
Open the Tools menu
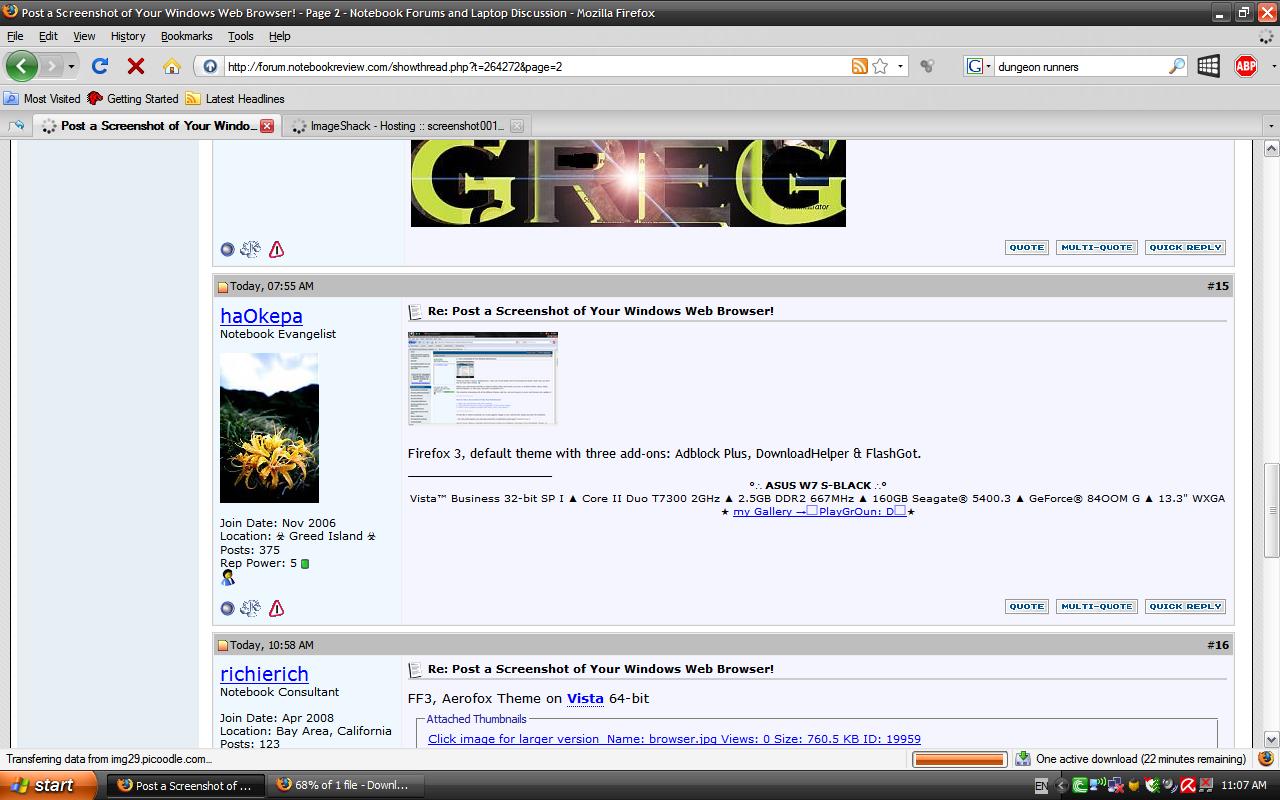click(241, 36)
